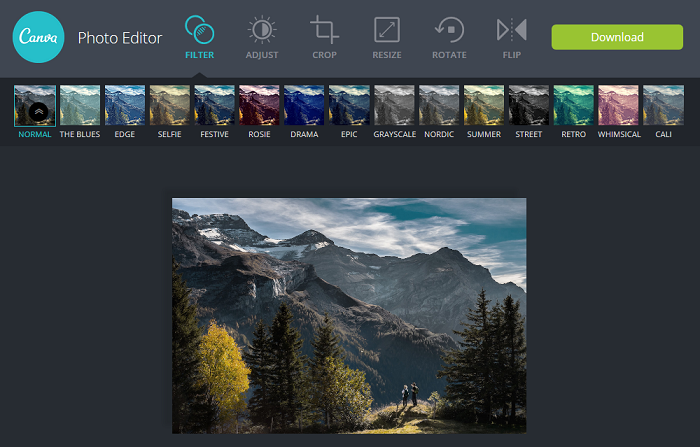Apply the Festive filter thumbnail
Screen dimensions: 700x447
tap(214, 105)
